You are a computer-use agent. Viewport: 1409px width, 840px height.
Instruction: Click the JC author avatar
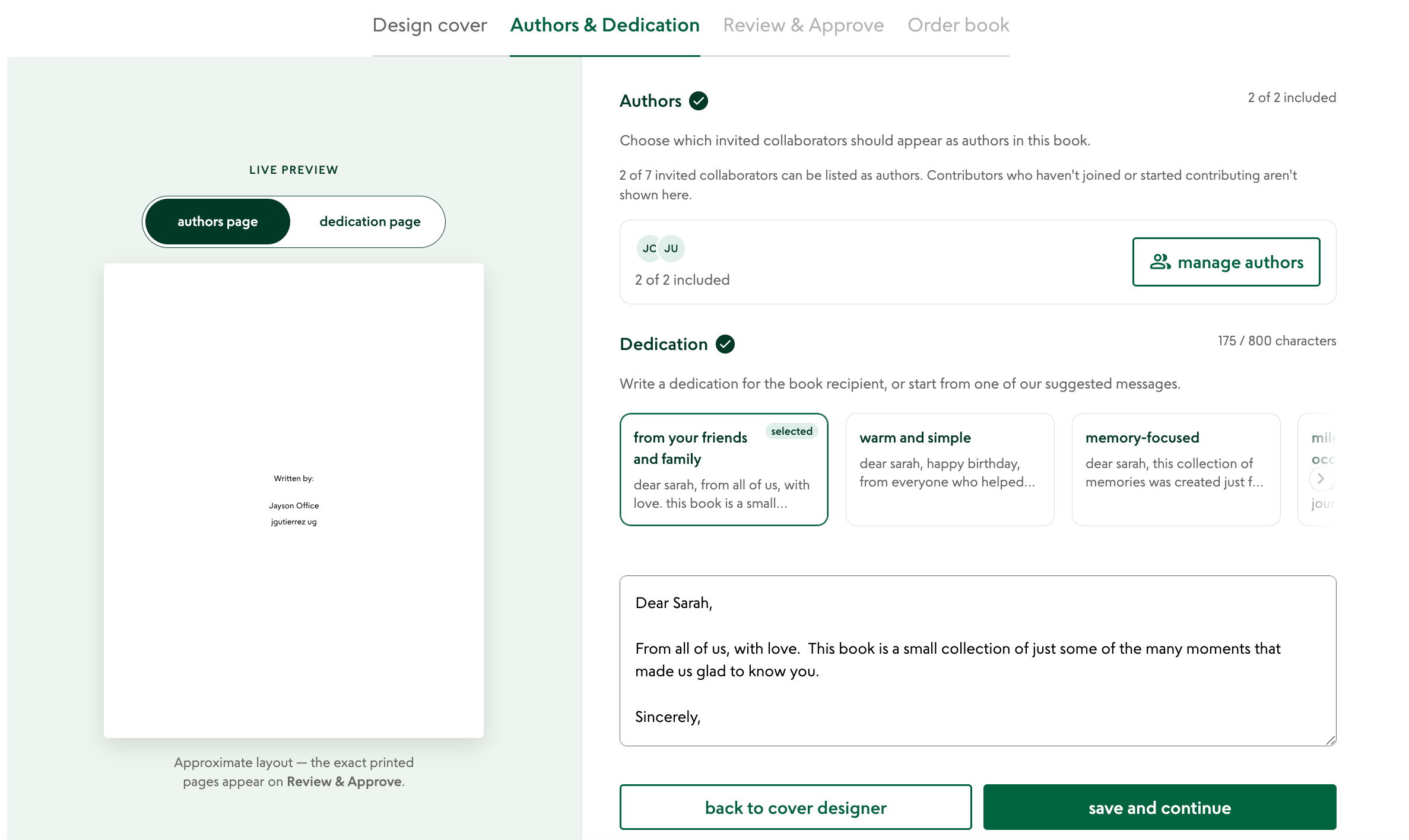pyautogui.click(x=649, y=249)
